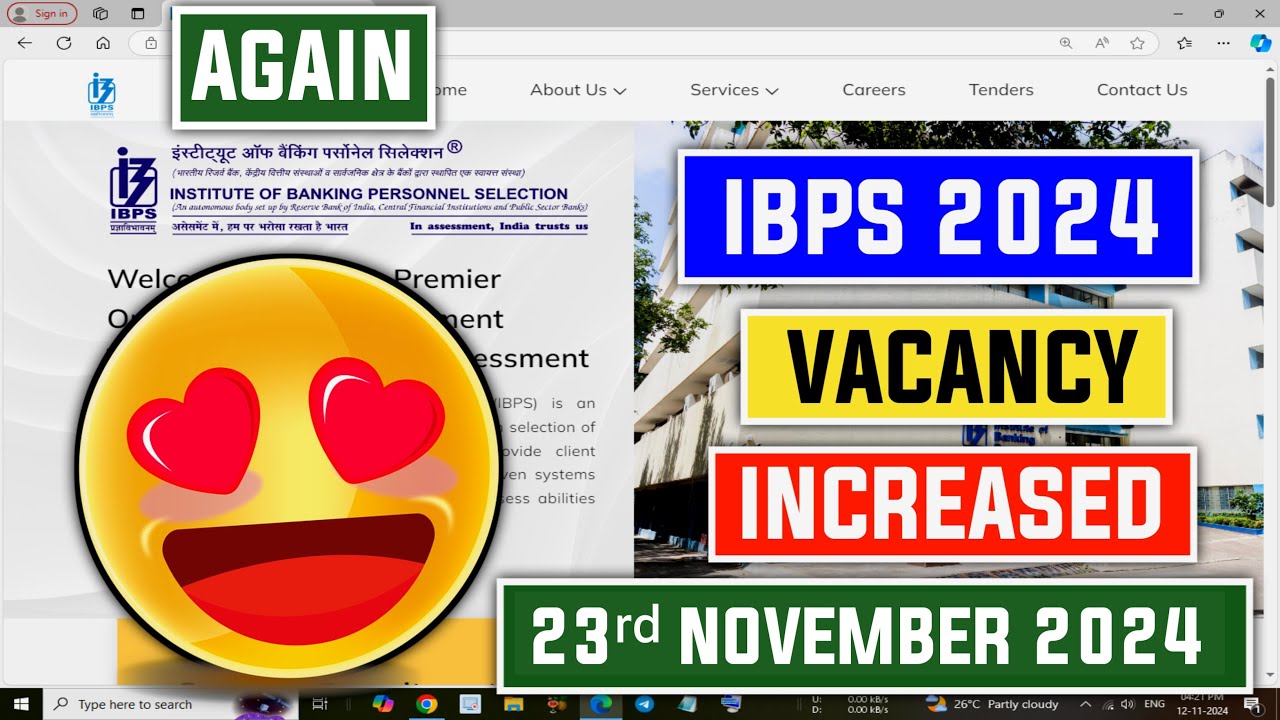Click the Institute of Banking Personnel Selection heading
Viewport: 1280px width, 720px height.
(x=369, y=194)
